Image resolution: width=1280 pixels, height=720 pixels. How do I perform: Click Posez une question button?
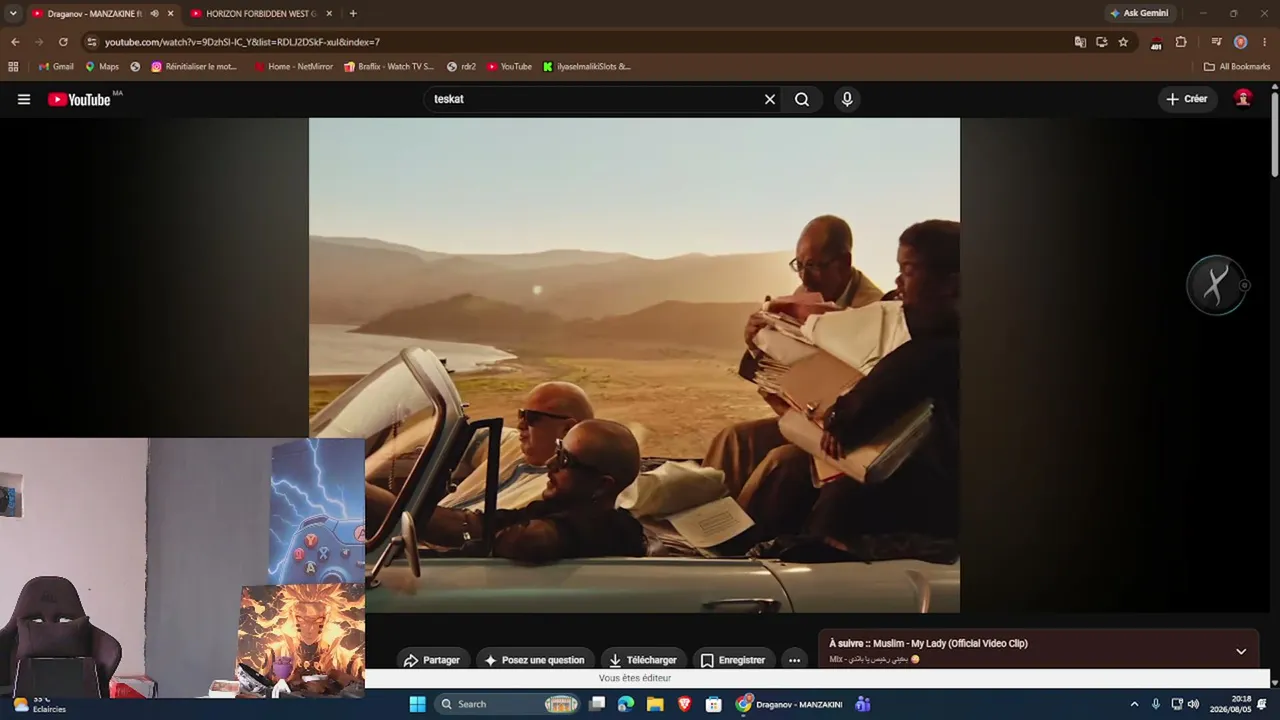click(x=535, y=660)
